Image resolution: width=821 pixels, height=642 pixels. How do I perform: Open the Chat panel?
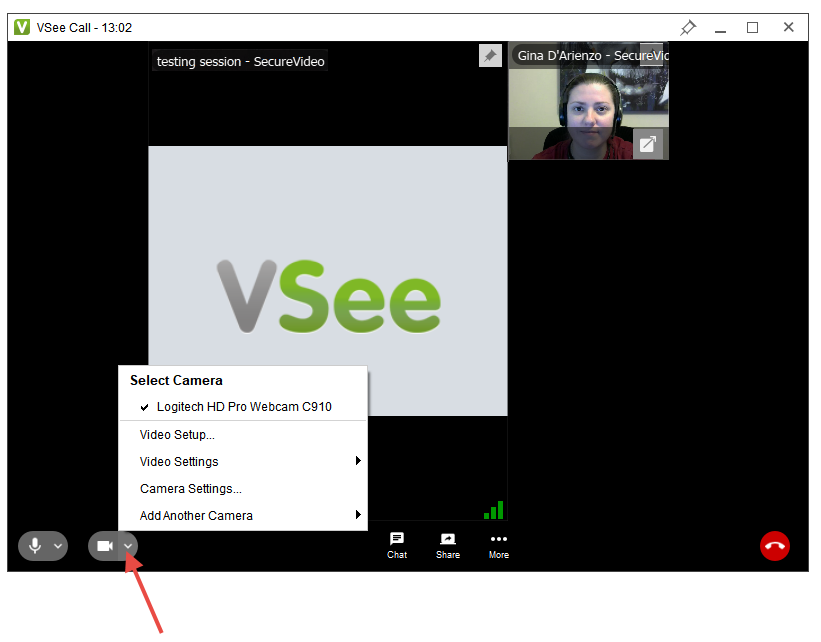[x=397, y=546]
